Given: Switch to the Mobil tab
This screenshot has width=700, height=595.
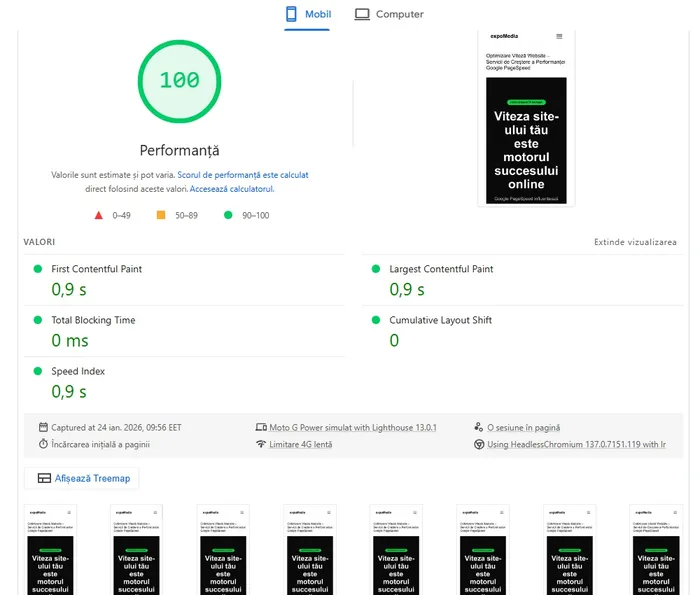Looking at the screenshot, I should pos(308,15).
